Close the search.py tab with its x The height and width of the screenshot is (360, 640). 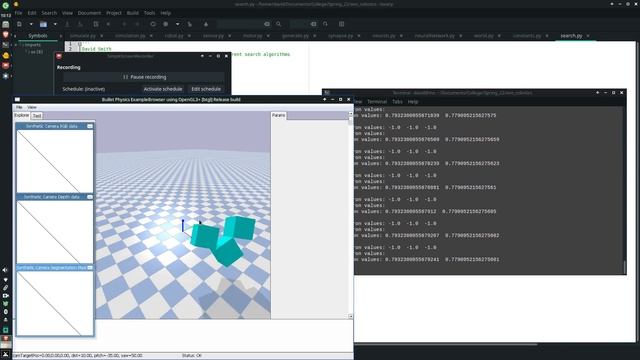[588, 36]
